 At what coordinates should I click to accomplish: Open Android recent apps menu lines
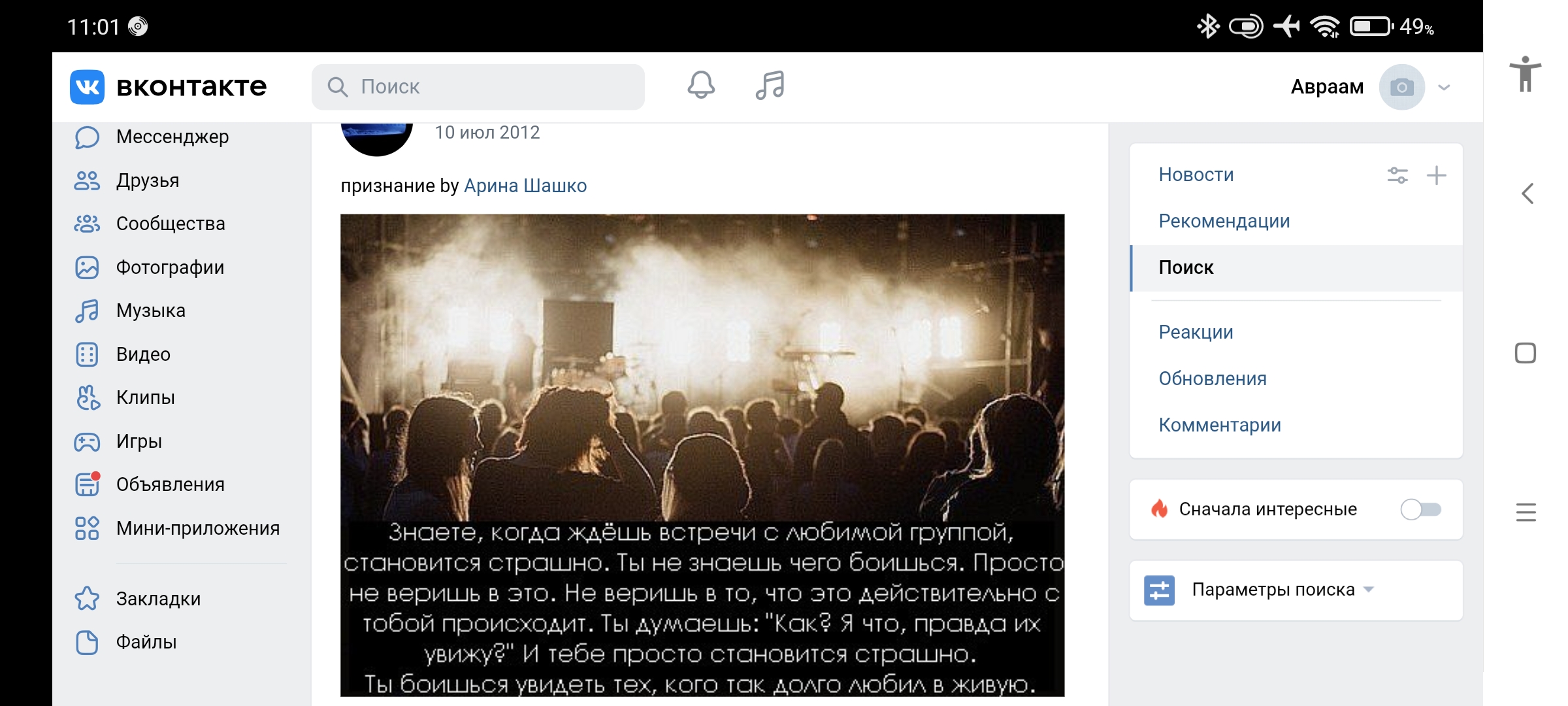pos(1526,512)
